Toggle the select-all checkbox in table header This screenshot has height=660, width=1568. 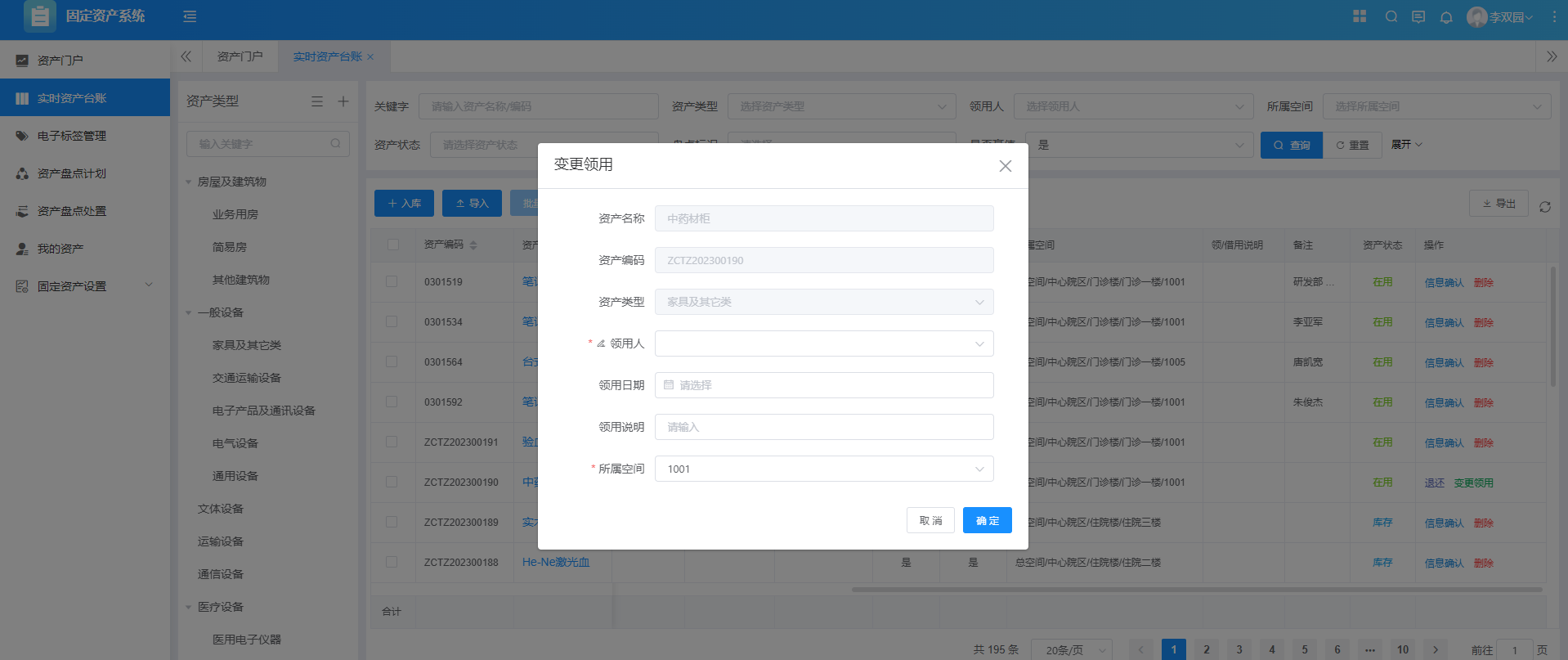(393, 245)
